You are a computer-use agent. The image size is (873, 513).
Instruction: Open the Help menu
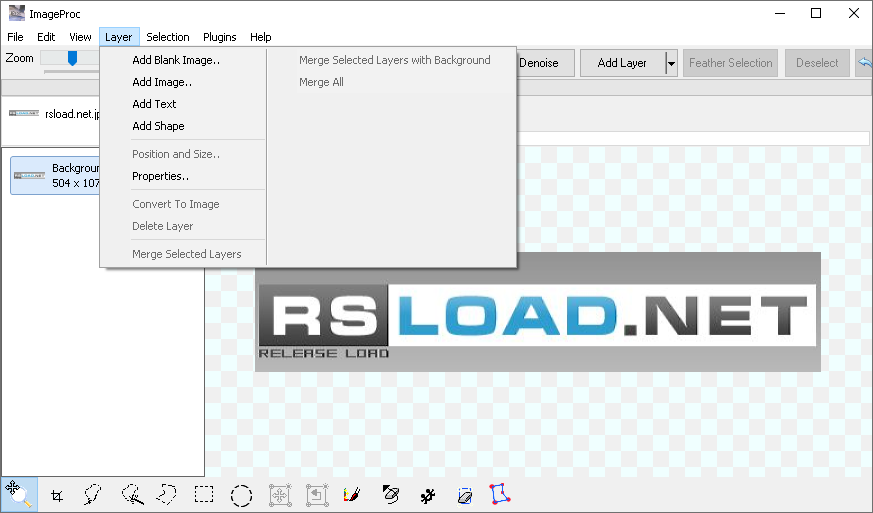coord(261,37)
